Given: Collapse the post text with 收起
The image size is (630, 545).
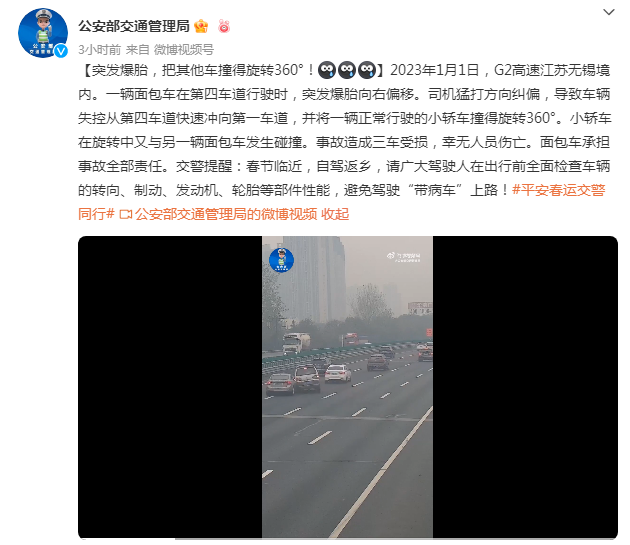Looking at the screenshot, I should pos(335,214).
